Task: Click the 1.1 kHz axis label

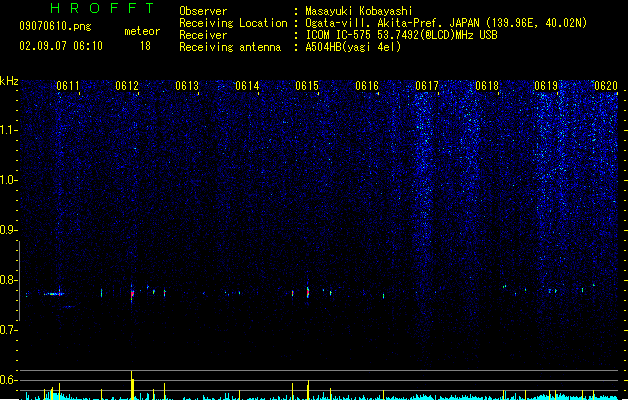Action: click(9, 130)
